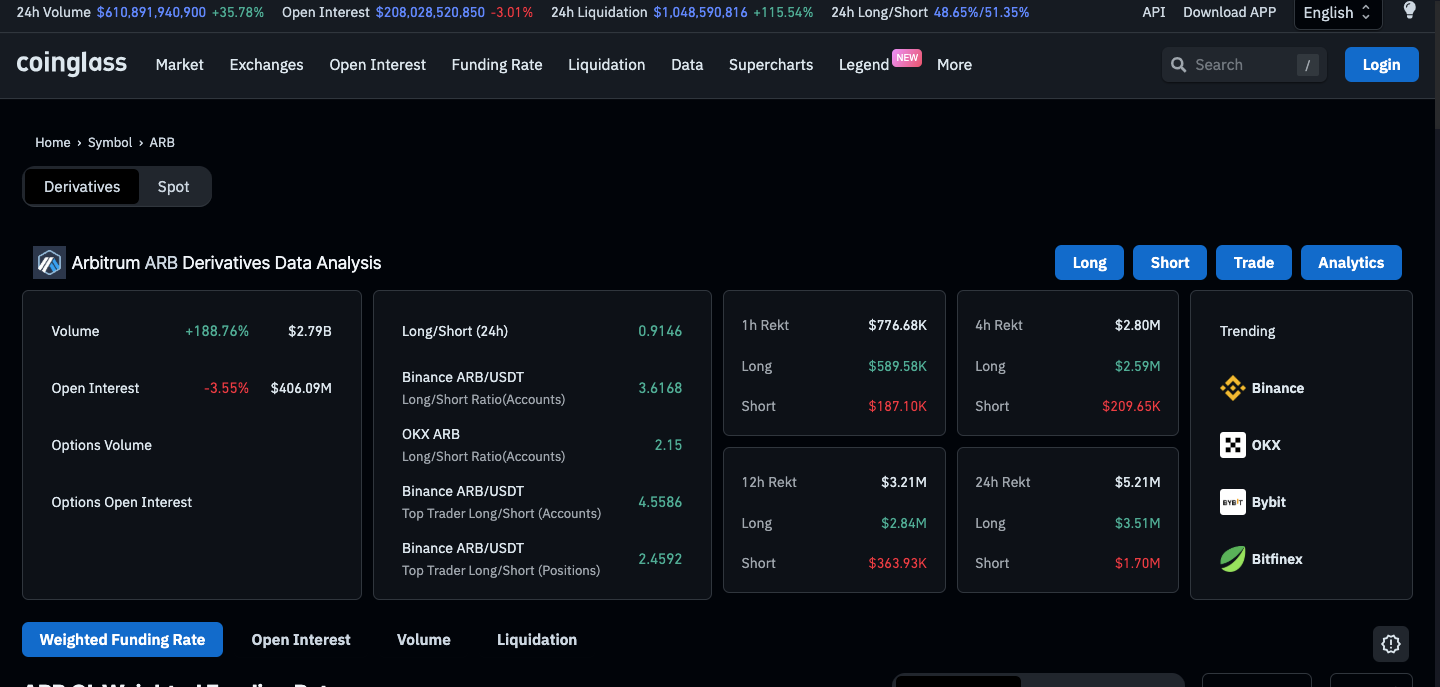Image resolution: width=1440 pixels, height=687 pixels.
Task: Open OKX from the Trending list
Action: (1250, 445)
